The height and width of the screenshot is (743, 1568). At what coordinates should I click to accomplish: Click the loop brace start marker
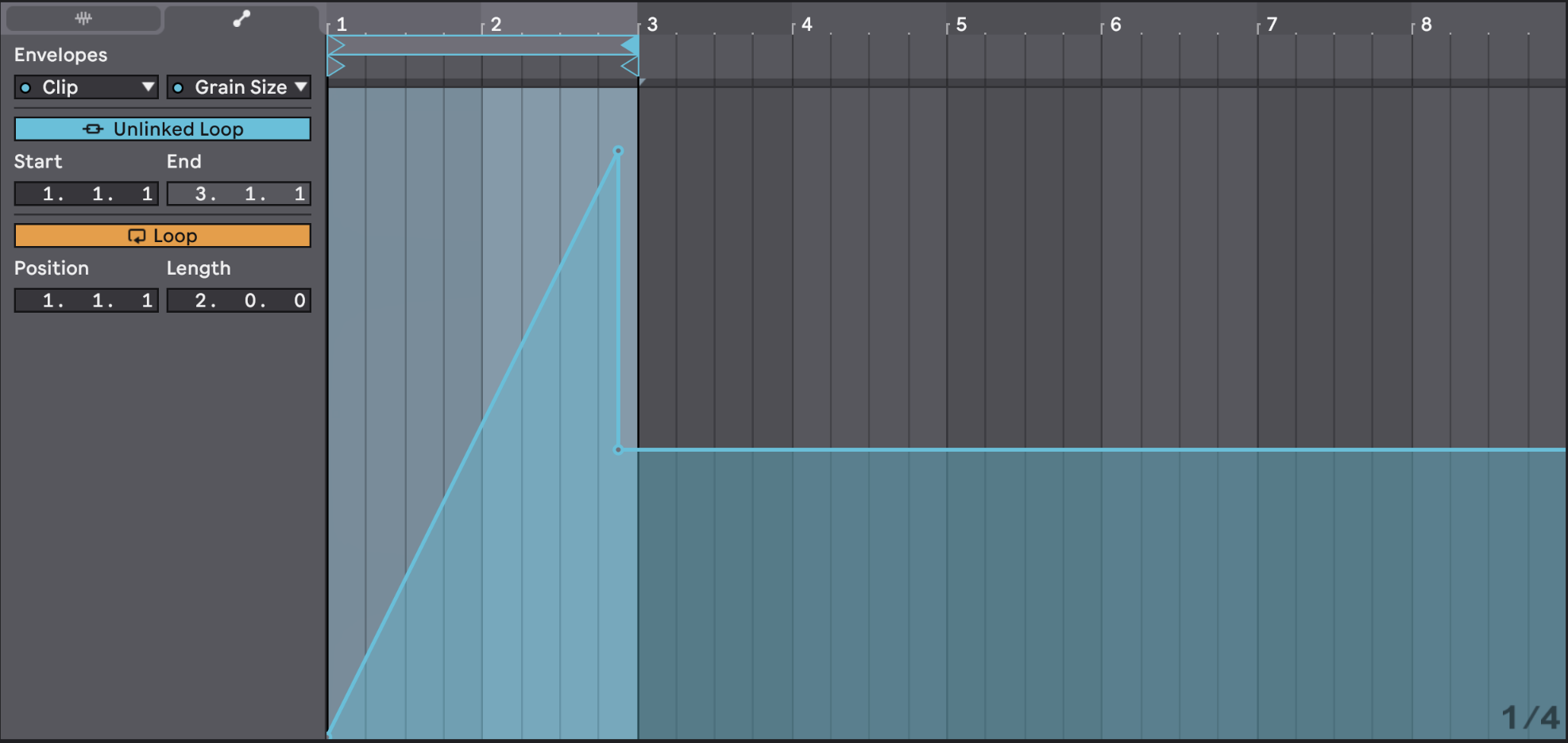336,45
